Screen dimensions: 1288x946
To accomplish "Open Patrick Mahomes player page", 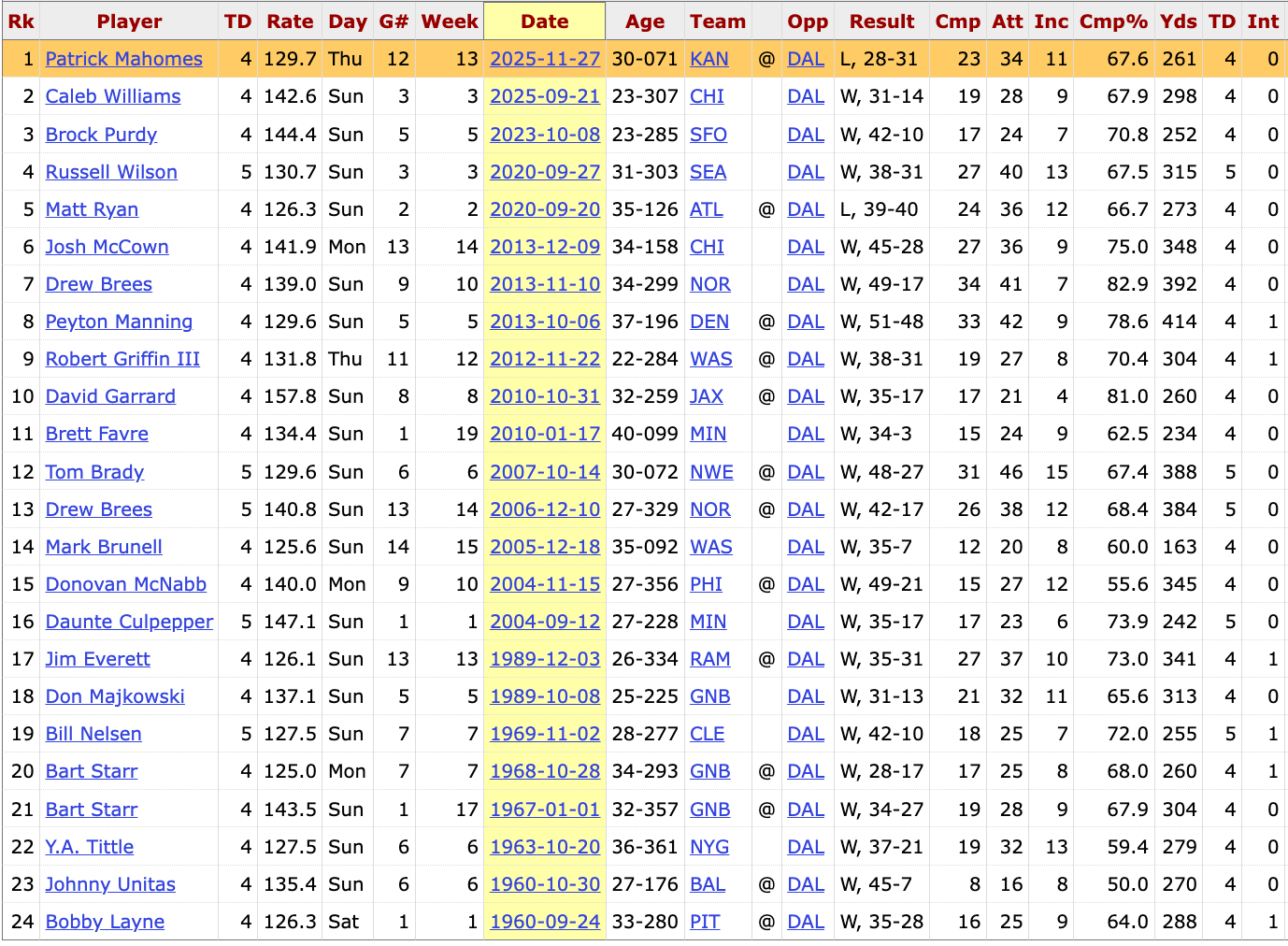I will (124, 59).
